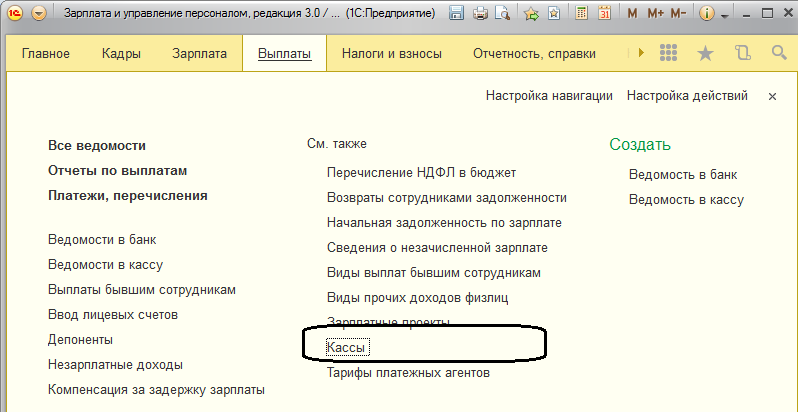The image size is (798, 412).
Task: Create Ведомость в банк document
Action: click(x=683, y=174)
